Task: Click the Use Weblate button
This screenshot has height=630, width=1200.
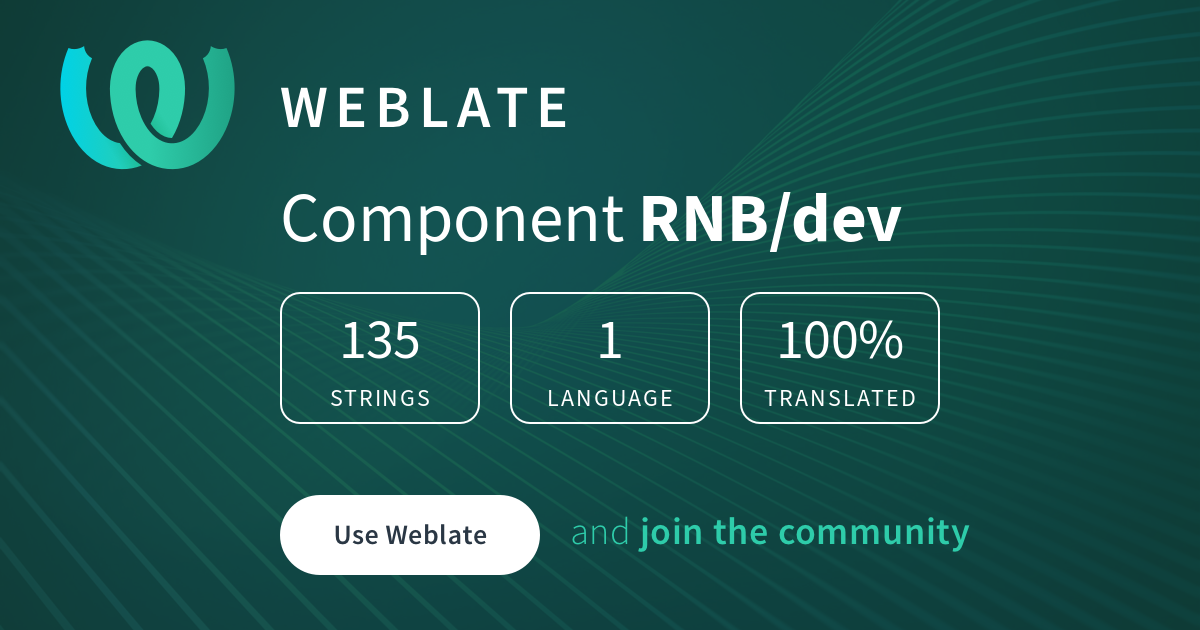Action: click(410, 535)
